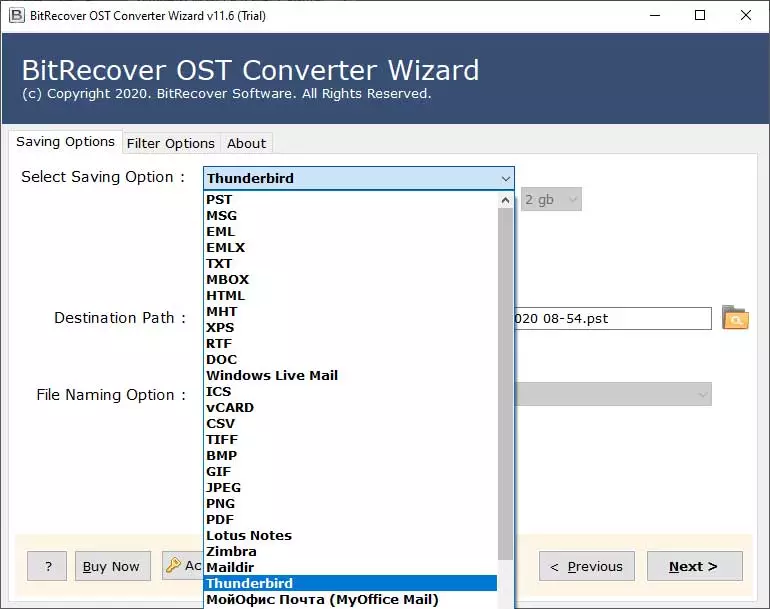This screenshot has height=609, width=770.
Task: Close the OST Converter Wizard window
Action: [x=745, y=15]
